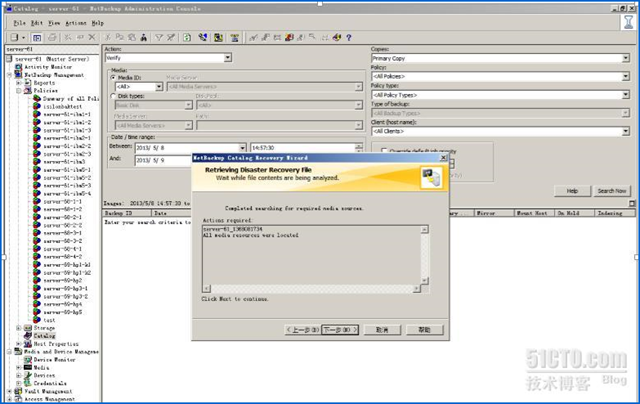Viewport: 640px width, 404px height.
Task: Click the islonbaktest policy icon
Action: (x=37, y=107)
